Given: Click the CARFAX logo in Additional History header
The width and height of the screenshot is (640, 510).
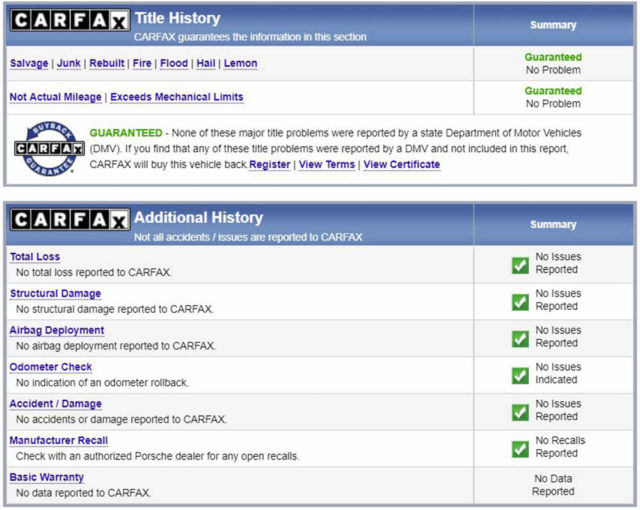Looking at the screenshot, I should 70,220.
